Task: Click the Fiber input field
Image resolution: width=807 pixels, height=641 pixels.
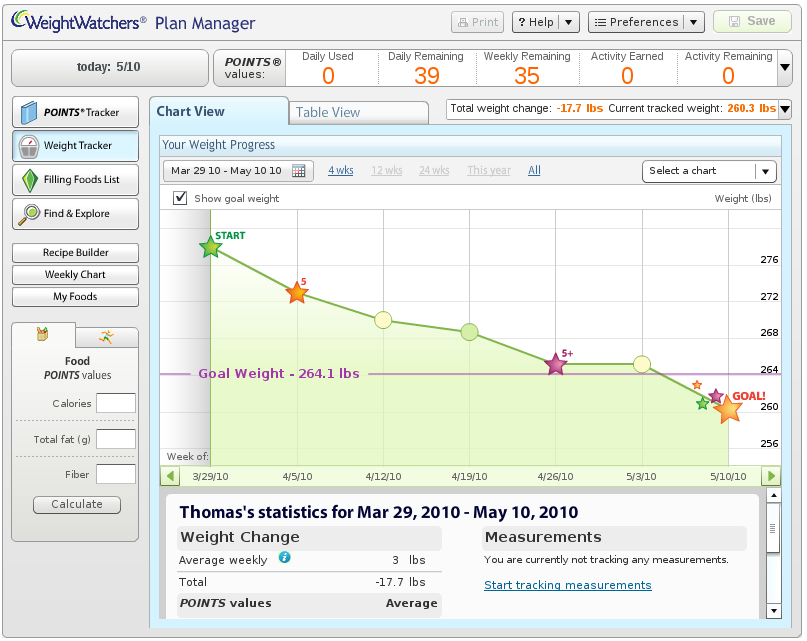Action: coord(116,474)
